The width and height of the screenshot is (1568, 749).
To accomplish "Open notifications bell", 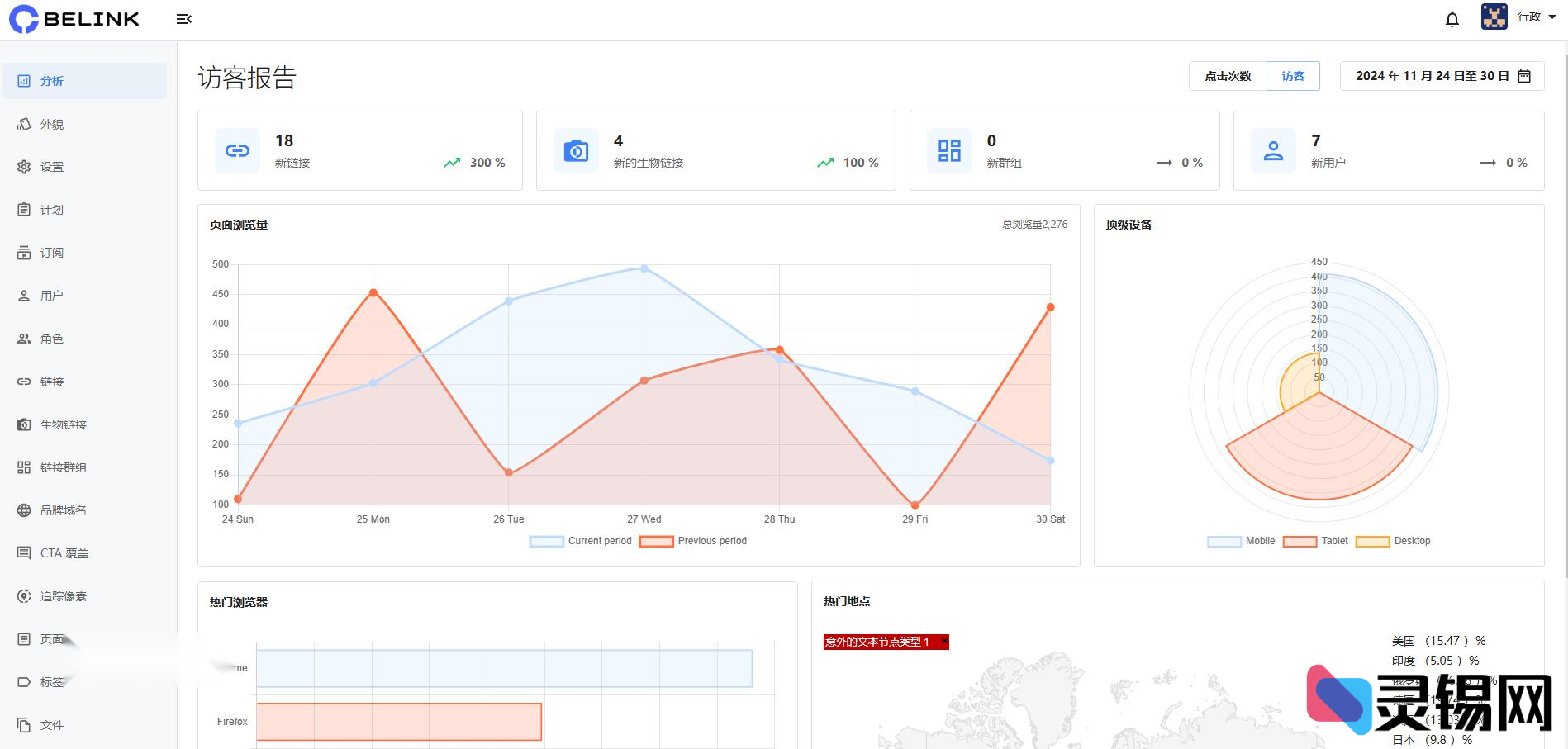I will [1452, 19].
